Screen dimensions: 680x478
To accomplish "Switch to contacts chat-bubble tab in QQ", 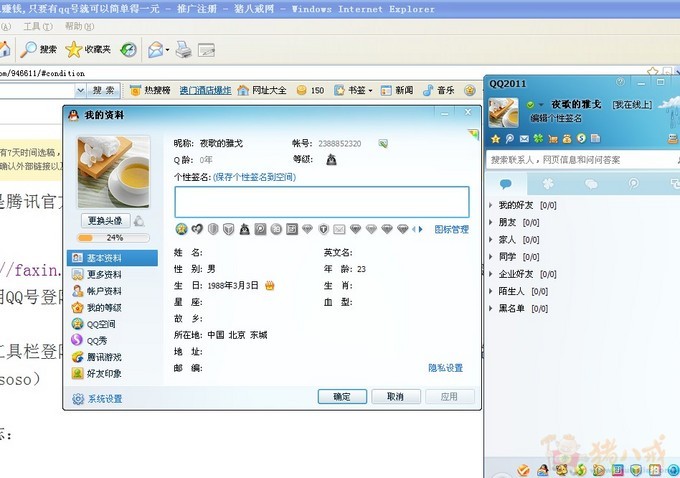I will point(506,184).
